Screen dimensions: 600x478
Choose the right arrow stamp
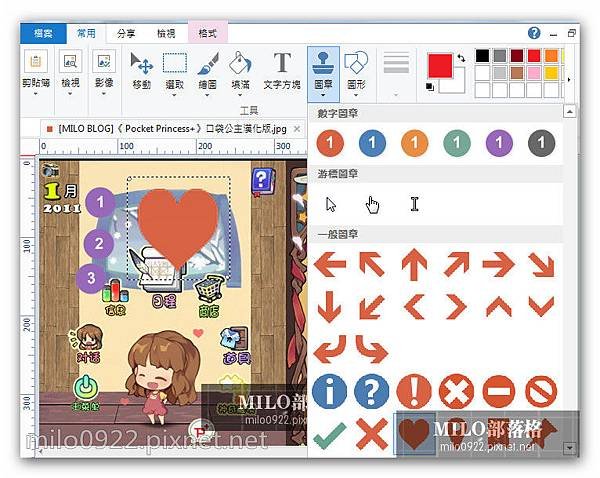point(499,264)
